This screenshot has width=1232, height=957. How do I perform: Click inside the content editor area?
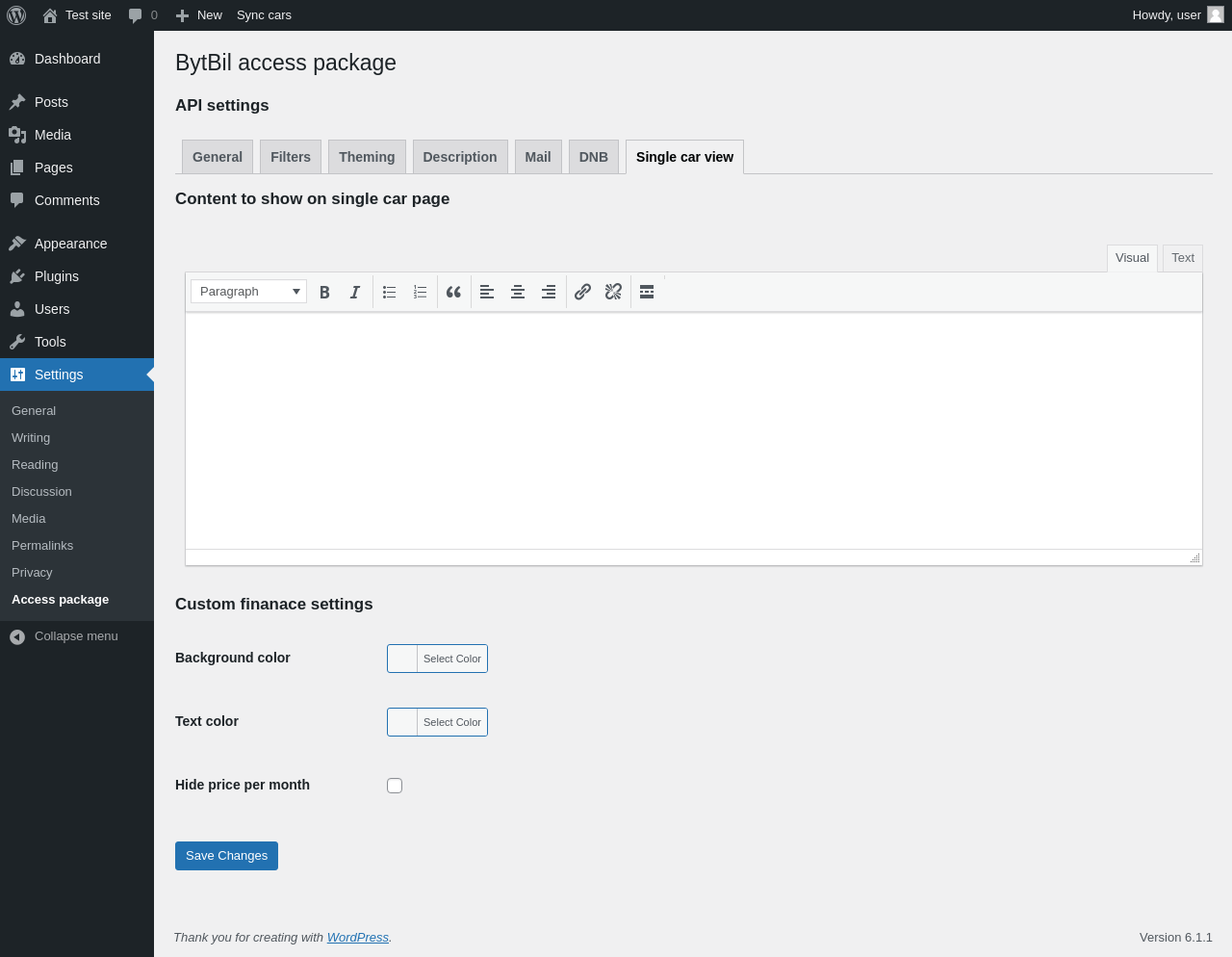(x=694, y=430)
